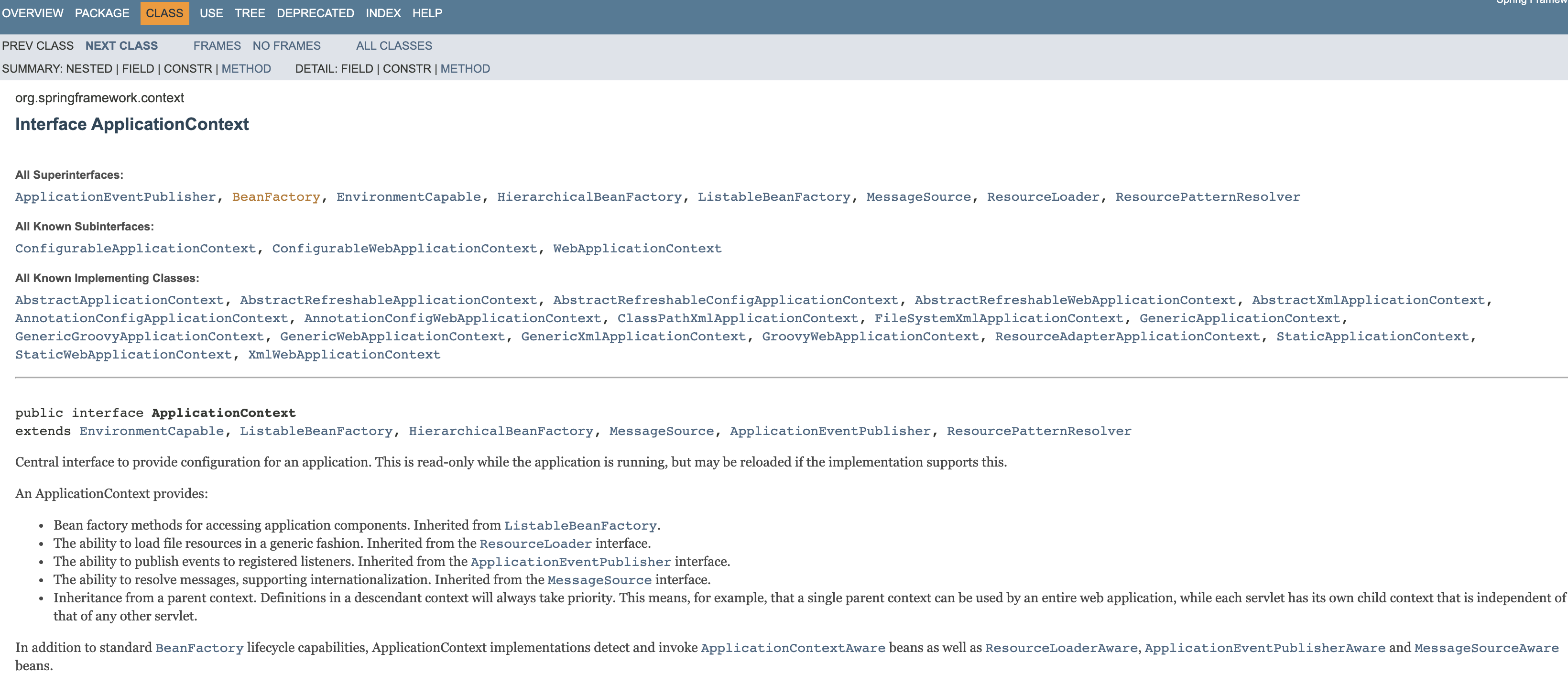Open the ConfigurableApplicationContext subinterface link
This screenshot has width=1568, height=674.
click(135, 249)
